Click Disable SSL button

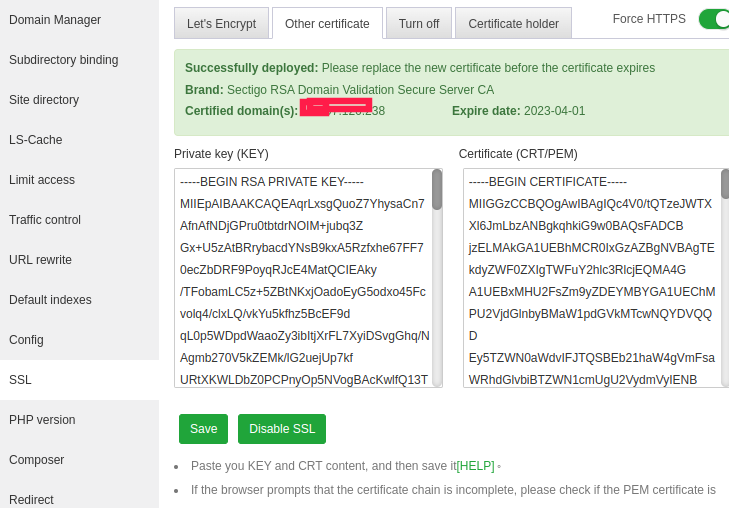282,429
